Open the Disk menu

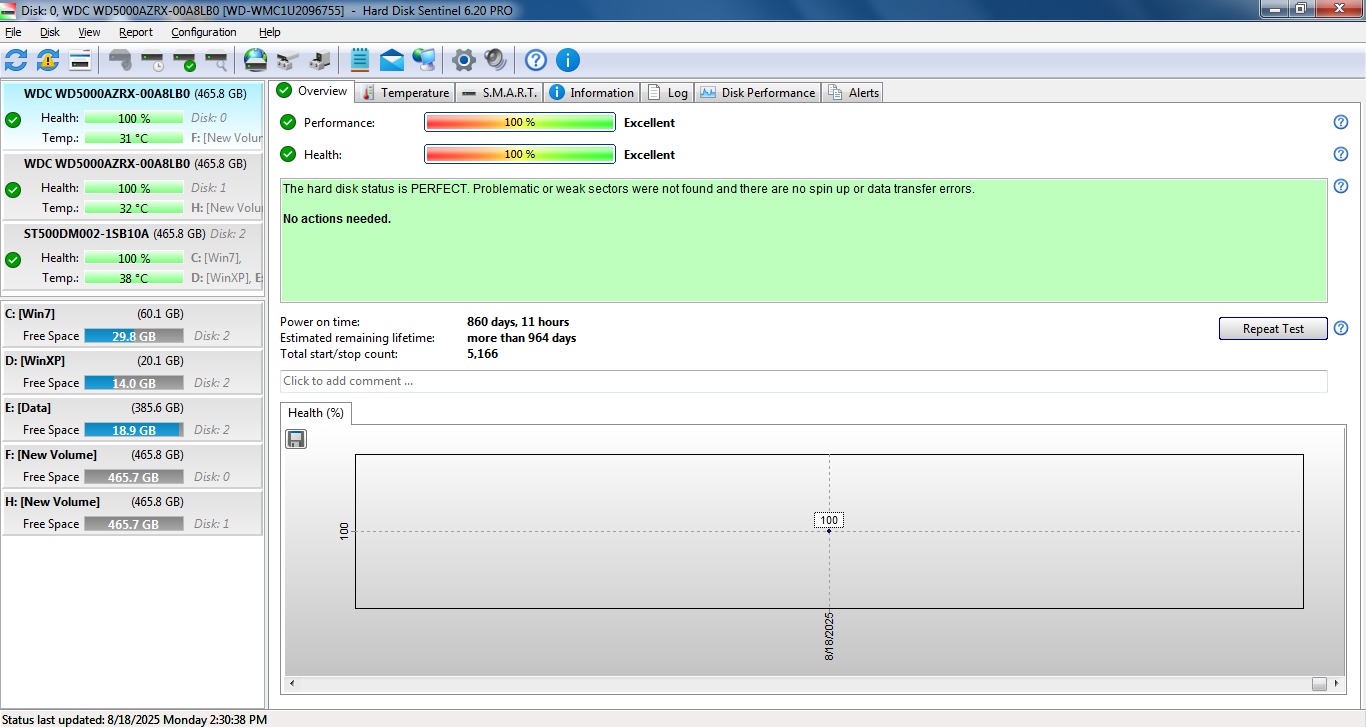[50, 32]
